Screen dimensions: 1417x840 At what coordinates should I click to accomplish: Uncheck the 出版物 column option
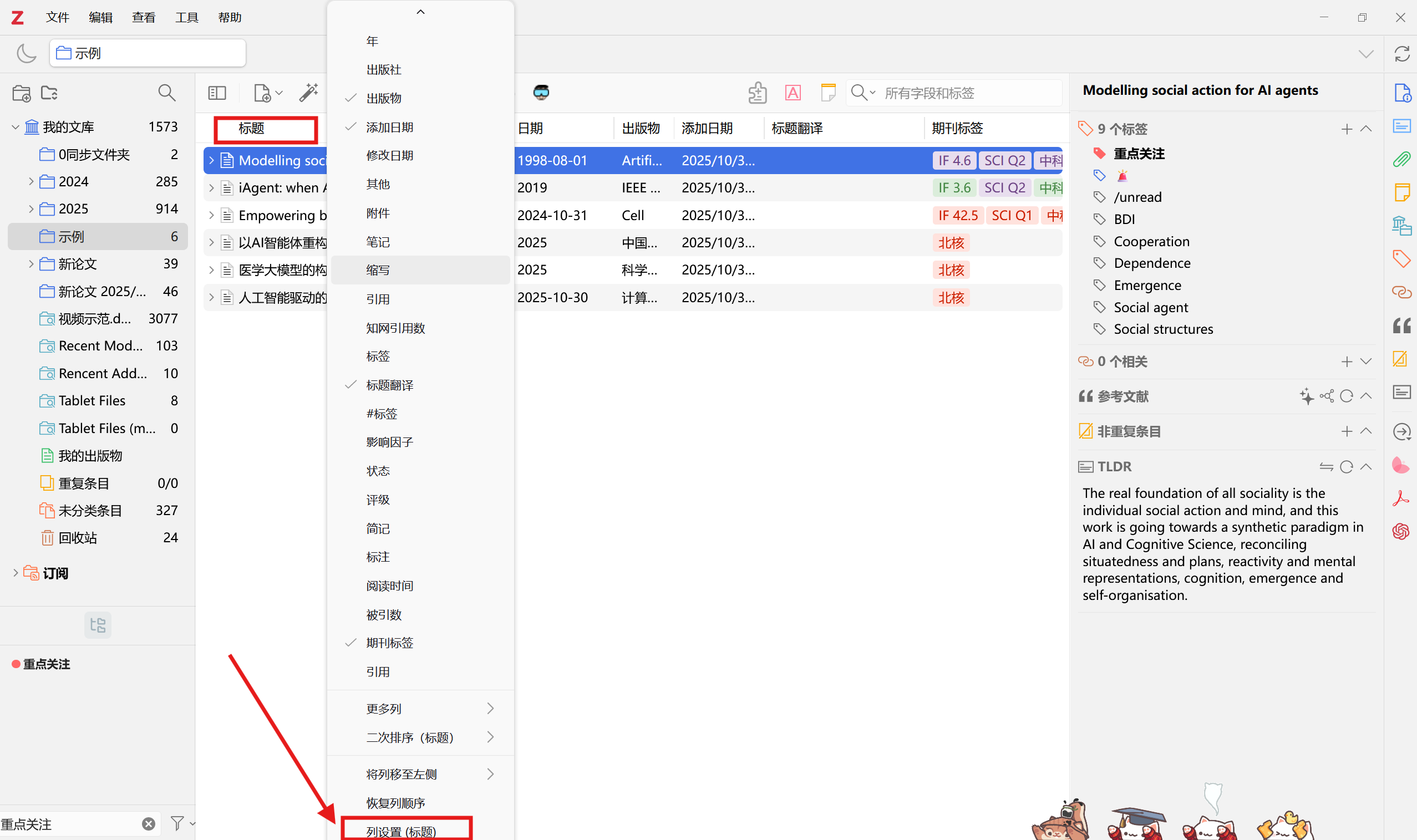[x=384, y=98]
